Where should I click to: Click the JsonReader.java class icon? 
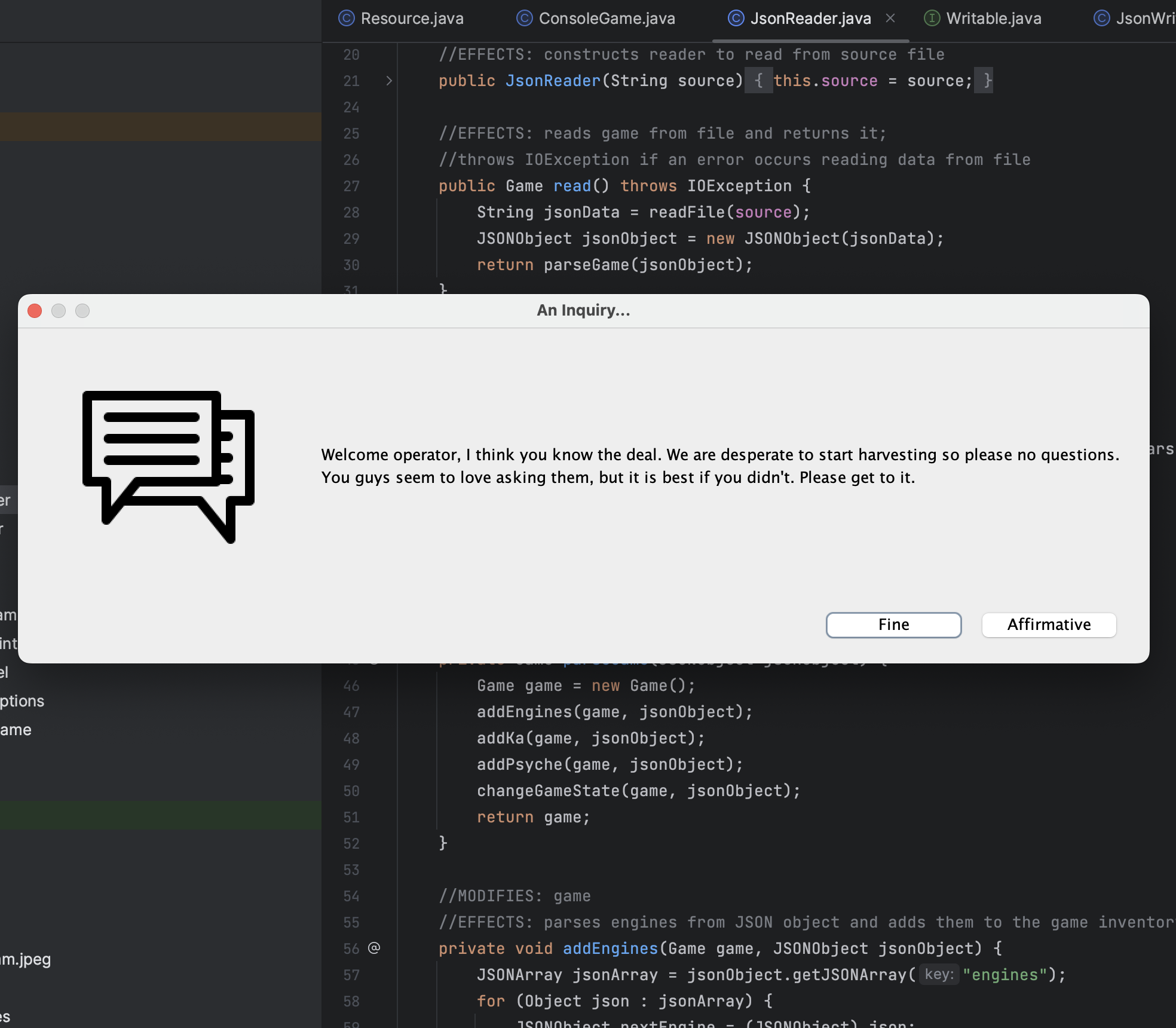[x=736, y=19]
